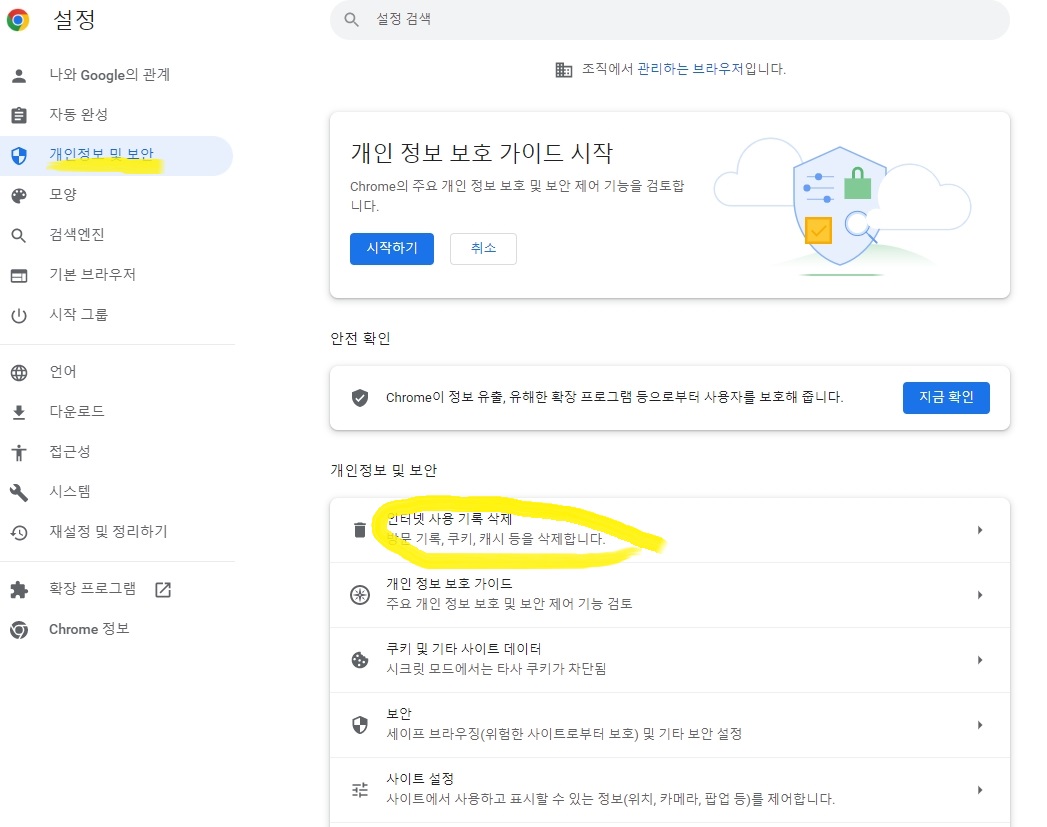The height and width of the screenshot is (827, 1047).
Task: Click the magnifier icon for 검색엔진
Action: tap(19, 236)
